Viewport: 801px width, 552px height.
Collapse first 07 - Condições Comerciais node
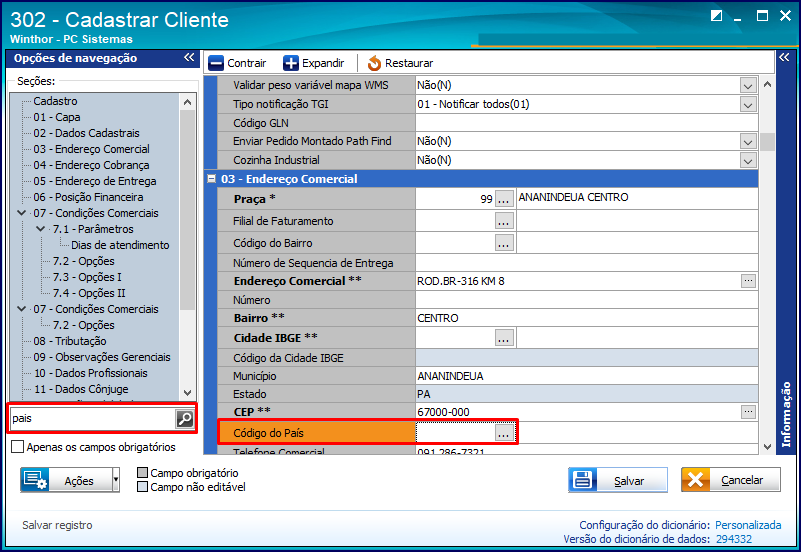[21, 213]
